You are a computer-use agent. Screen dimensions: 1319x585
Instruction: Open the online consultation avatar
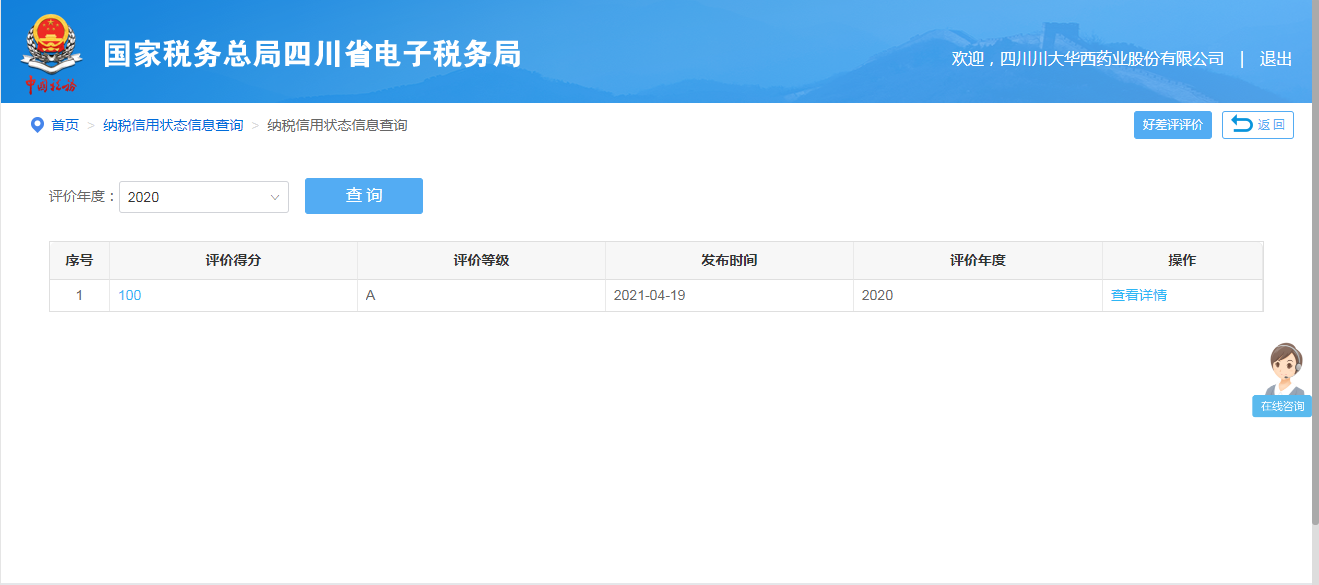(x=1284, y=368)
